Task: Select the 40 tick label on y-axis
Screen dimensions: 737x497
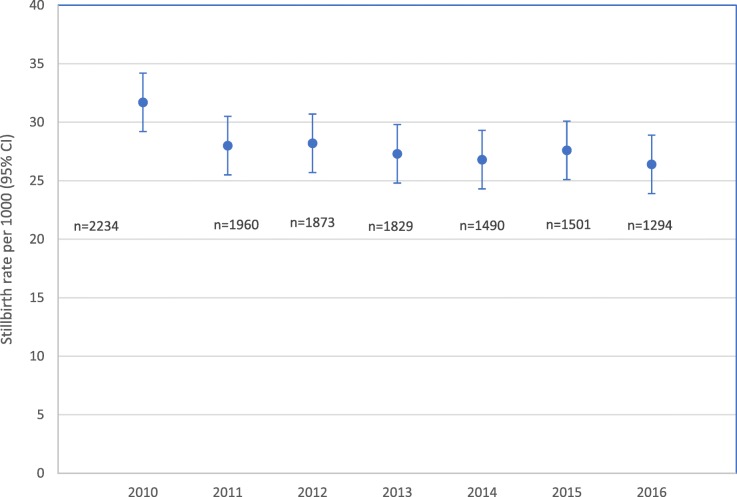Action: tap(37, 6)
